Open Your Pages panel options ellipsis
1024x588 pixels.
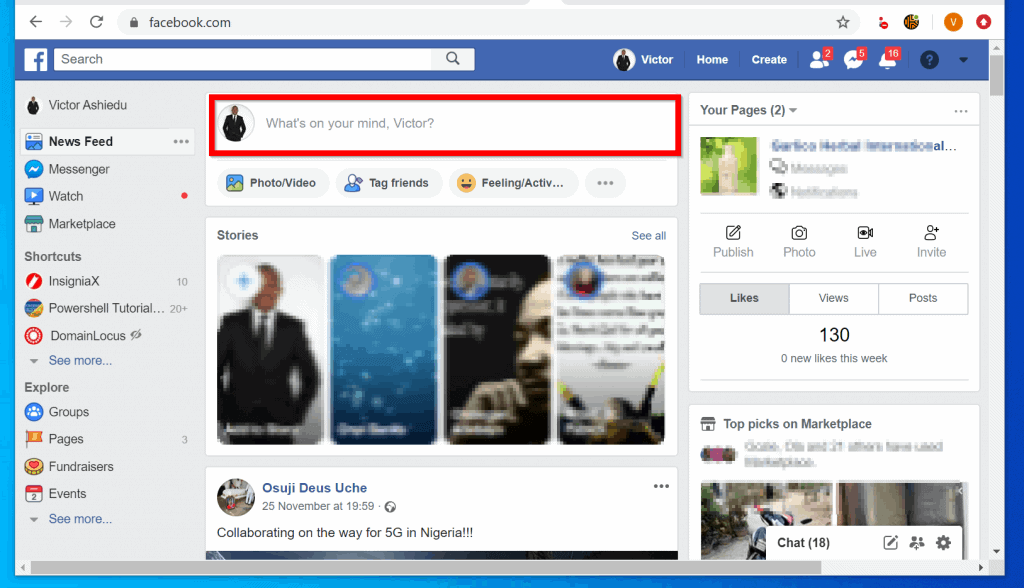click(961, 111)
